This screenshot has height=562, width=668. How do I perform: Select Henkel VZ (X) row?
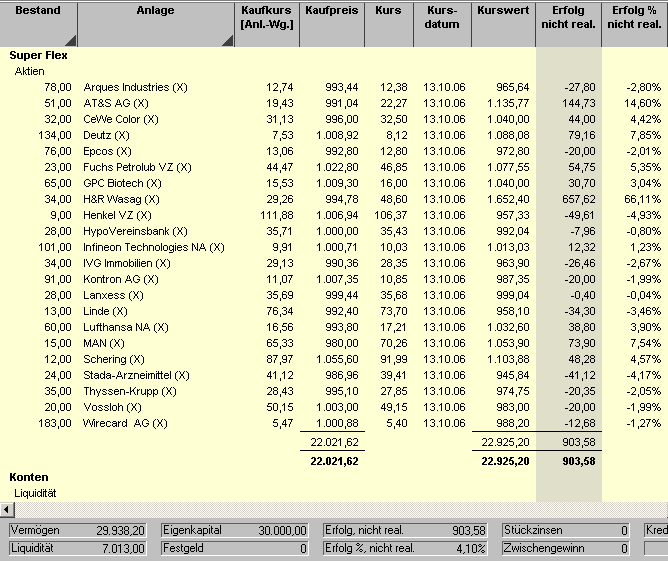[x=334, y=215]
